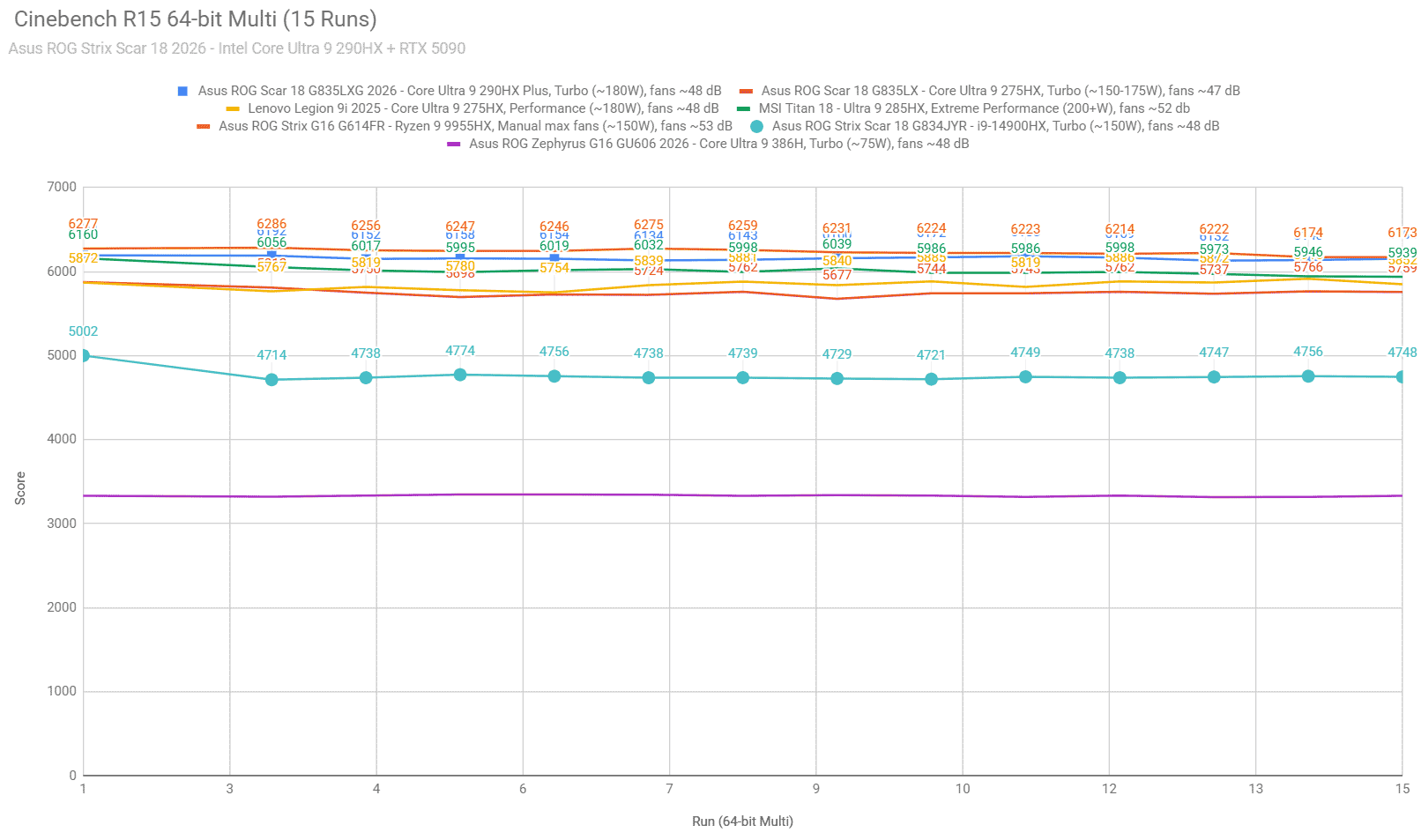This screenshot has width=1421, height=840.
Task: Click the green data label 5939
Action: click(x=1402, y=253)
